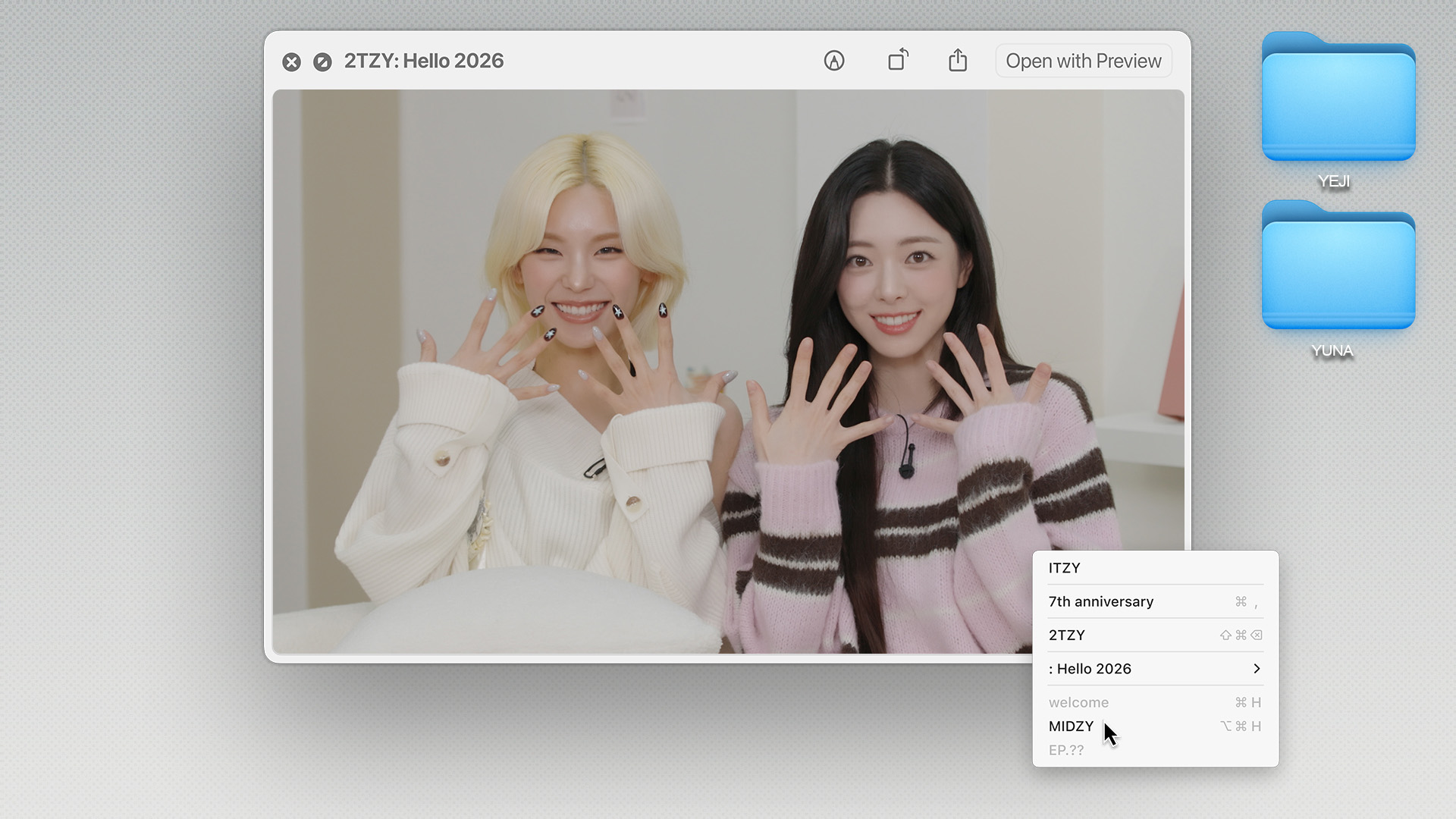
Task: Open the ': Hello 2026' submenu item
Action: point(1090,668)
